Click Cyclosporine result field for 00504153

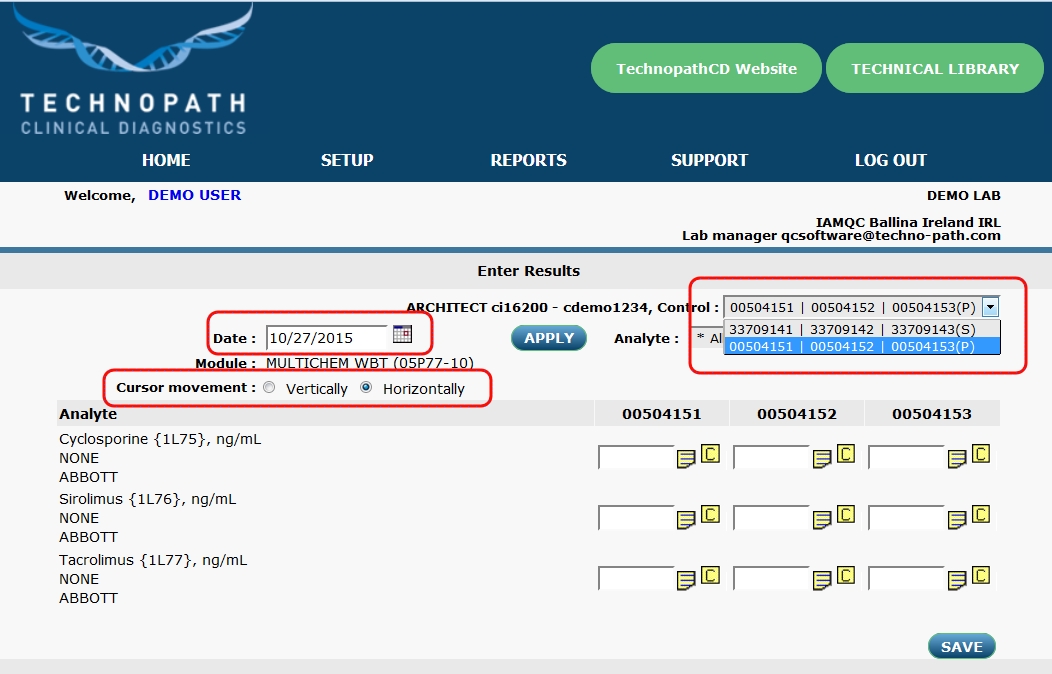(x=906, y=457)
